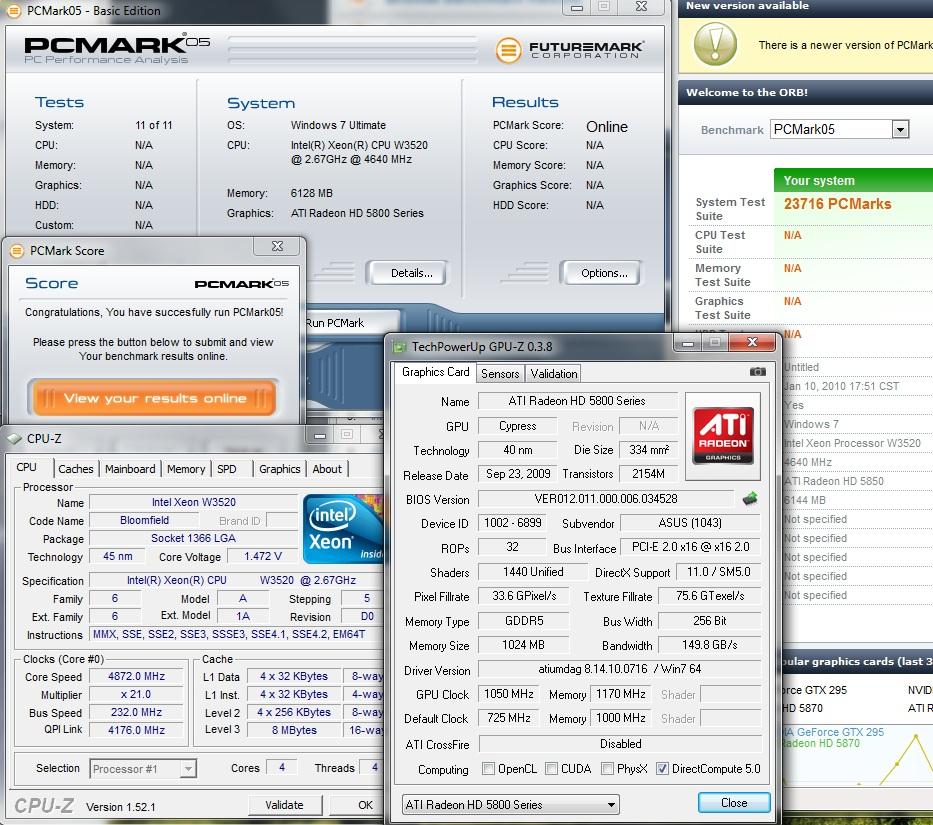The width and height of the screenshot is (933, 825).
Task: Close the PCMark Score dialog
Action: coord(277,246)
